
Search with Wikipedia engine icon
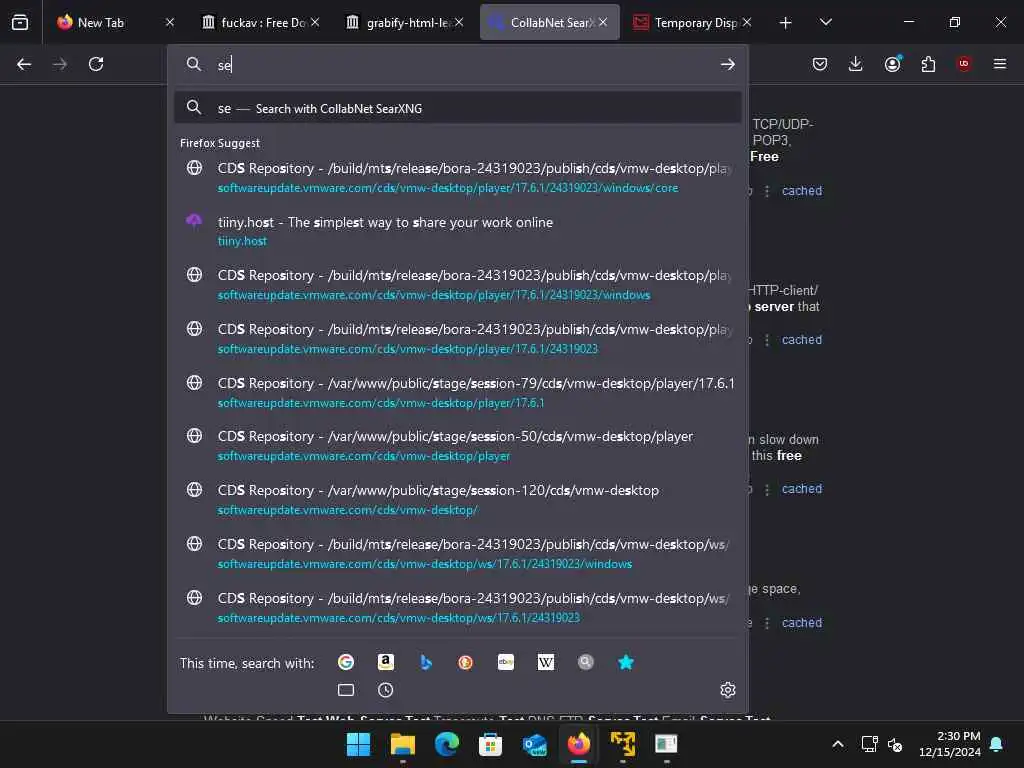[546, 662]
